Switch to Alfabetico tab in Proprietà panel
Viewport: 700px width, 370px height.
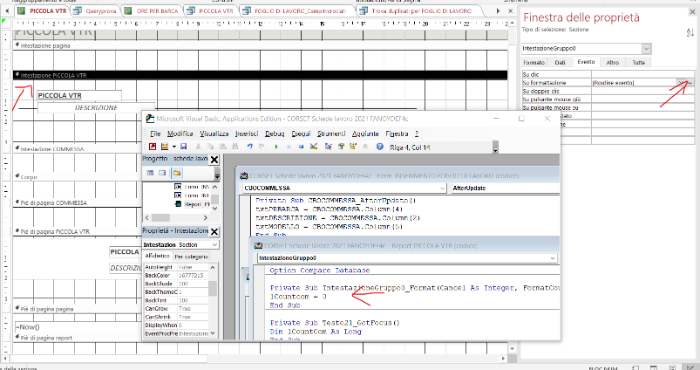click(x=157, y=256)
